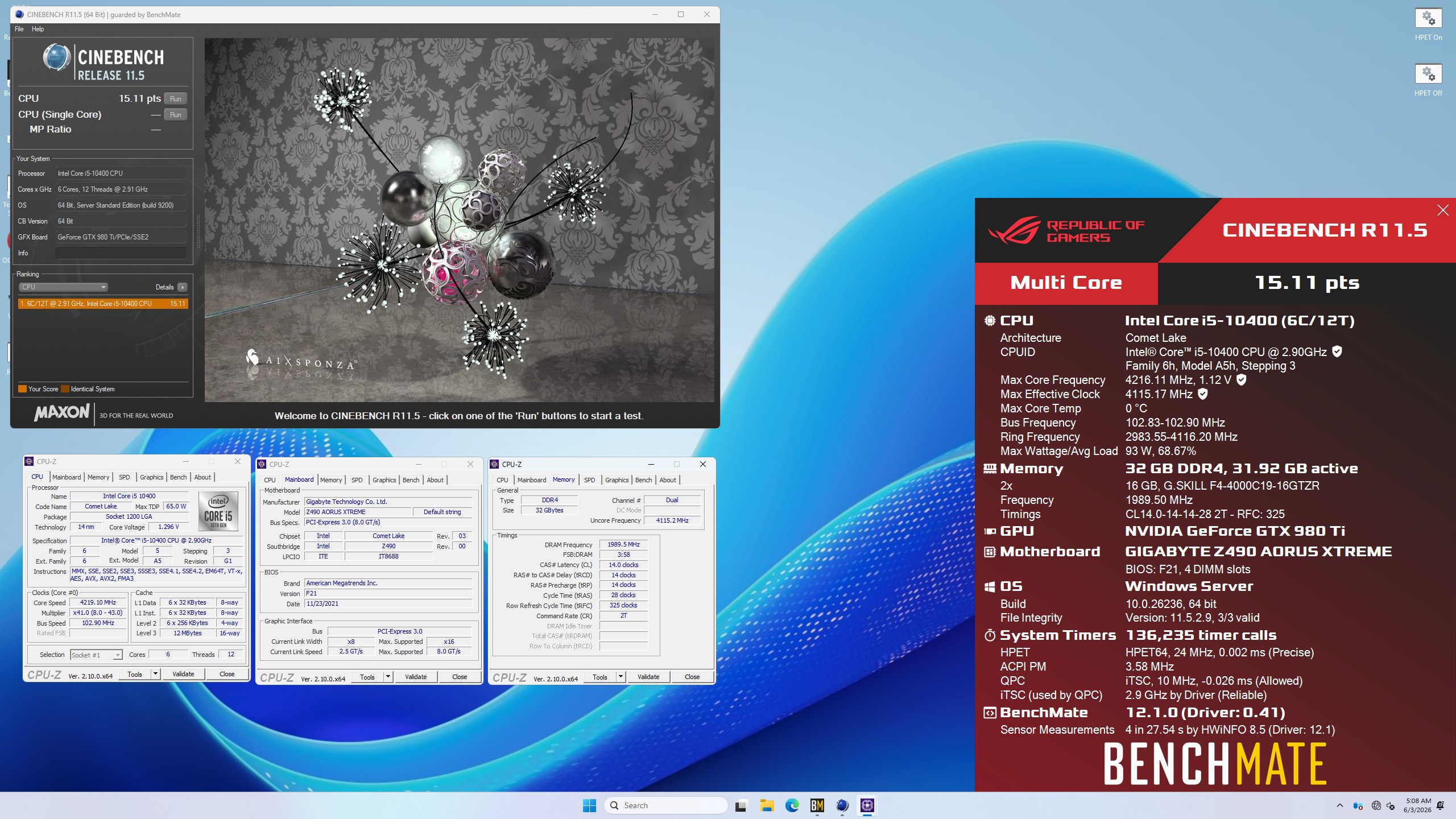Image resolution: width=1456 pixels, height=819 pixels.
Task: Click the Windows Start button
Action: click(589, 805)
